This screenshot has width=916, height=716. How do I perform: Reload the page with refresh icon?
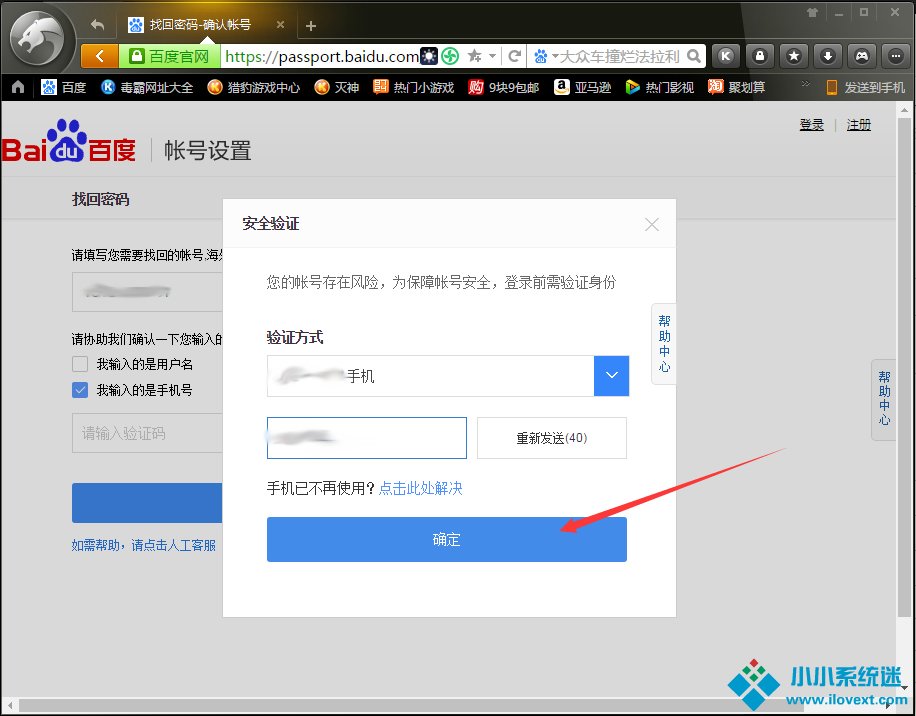point(515,56)
